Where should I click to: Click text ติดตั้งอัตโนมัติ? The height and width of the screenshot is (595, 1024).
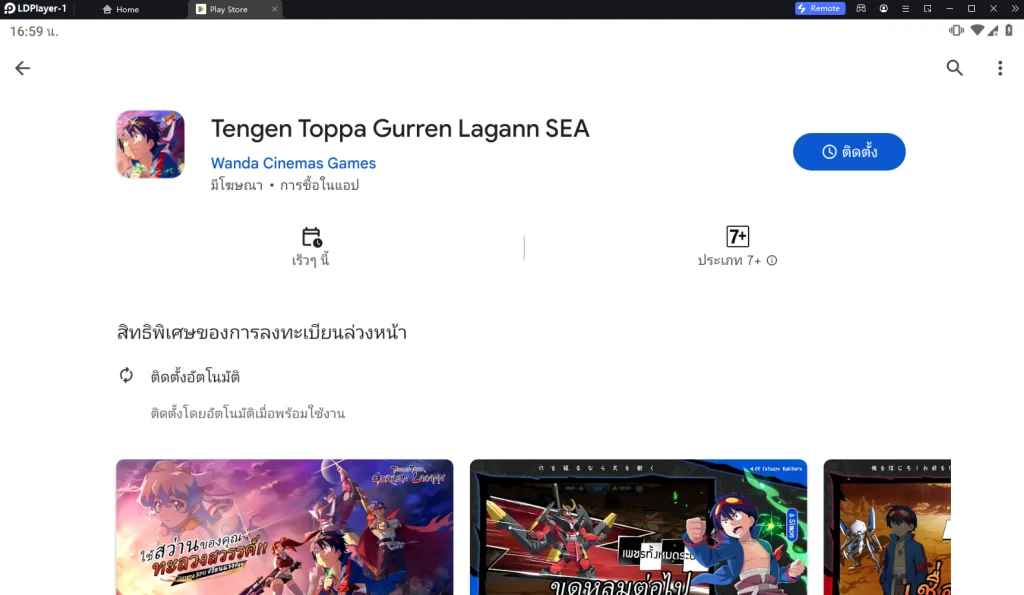[195, 377]
